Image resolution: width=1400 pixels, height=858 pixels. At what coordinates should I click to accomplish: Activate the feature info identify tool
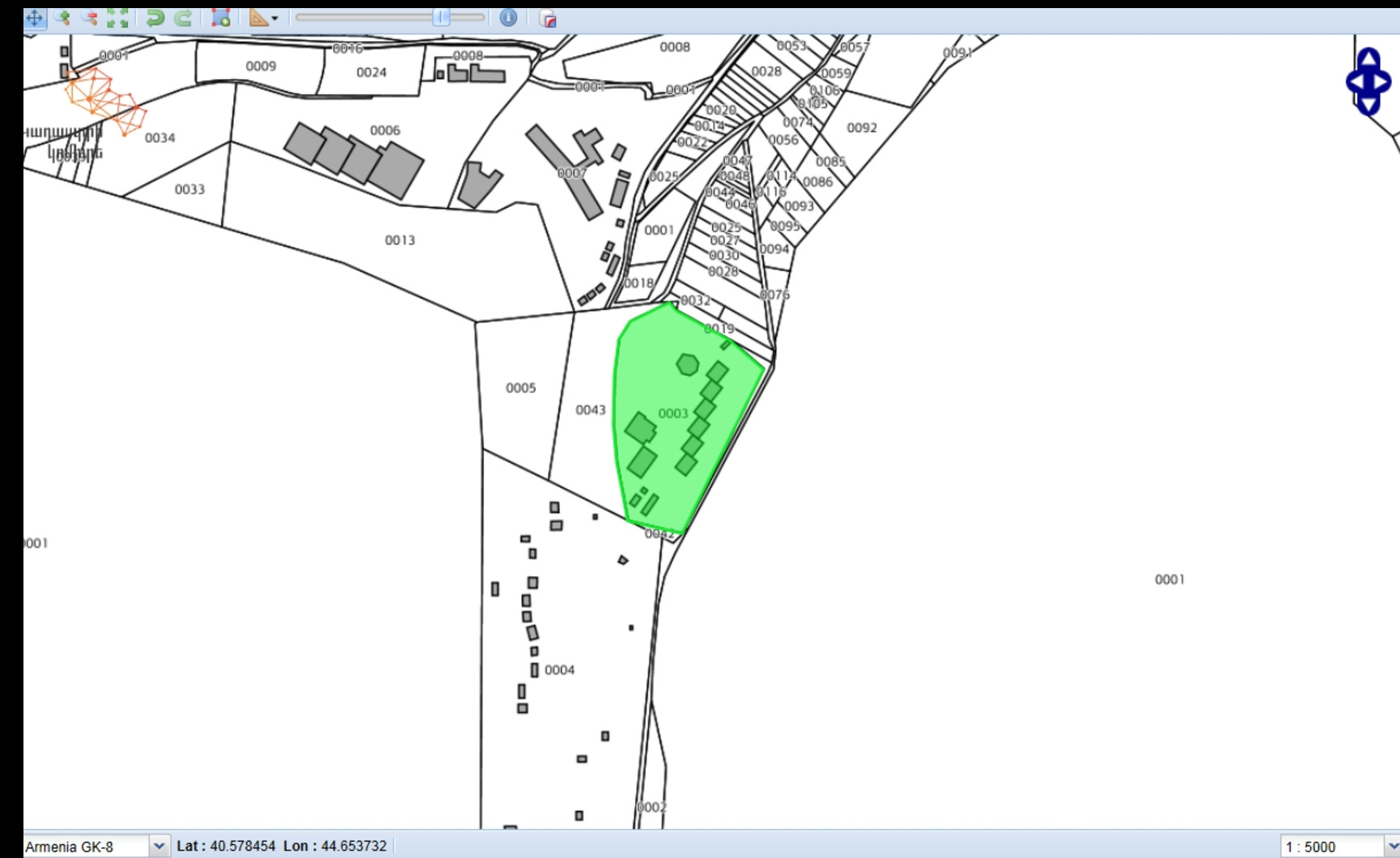[x=508, y=18]
